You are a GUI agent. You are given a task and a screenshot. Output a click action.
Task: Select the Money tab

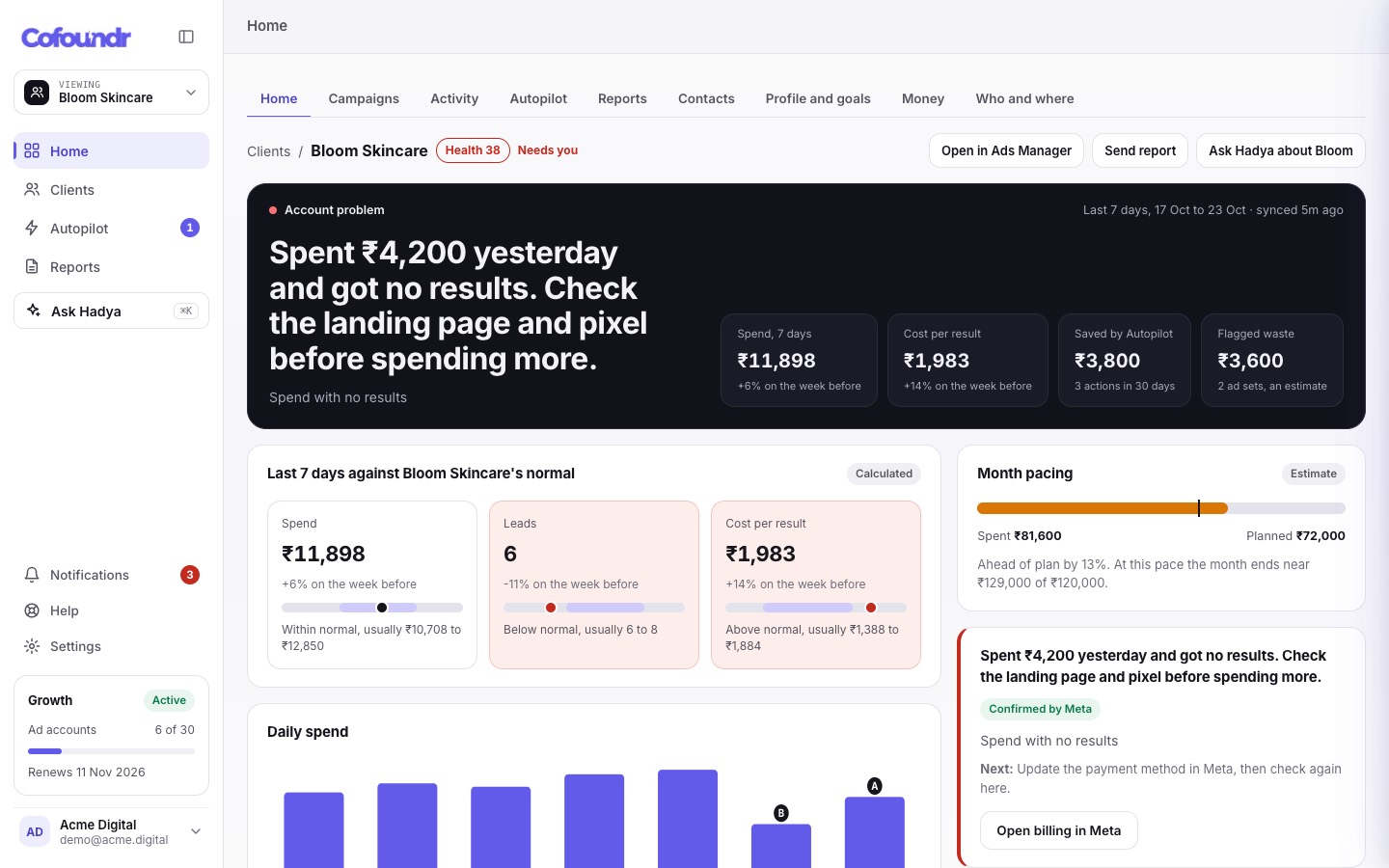(x=923, y=98)
